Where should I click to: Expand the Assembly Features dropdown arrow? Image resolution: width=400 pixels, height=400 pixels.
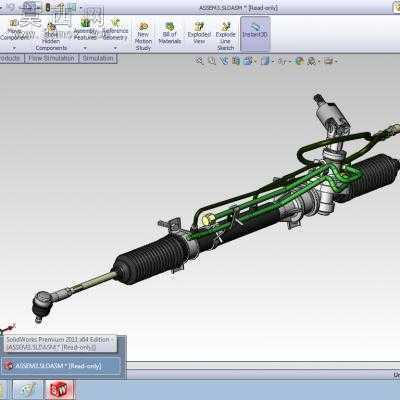85,48
